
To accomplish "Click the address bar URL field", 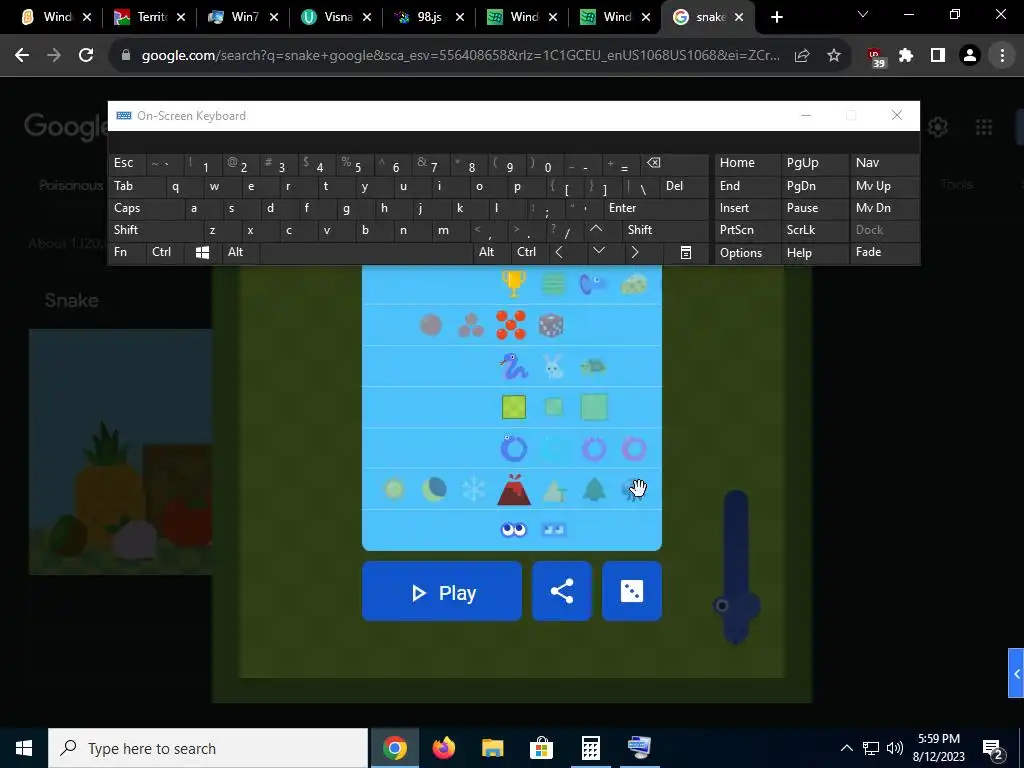I will (460, 56).
